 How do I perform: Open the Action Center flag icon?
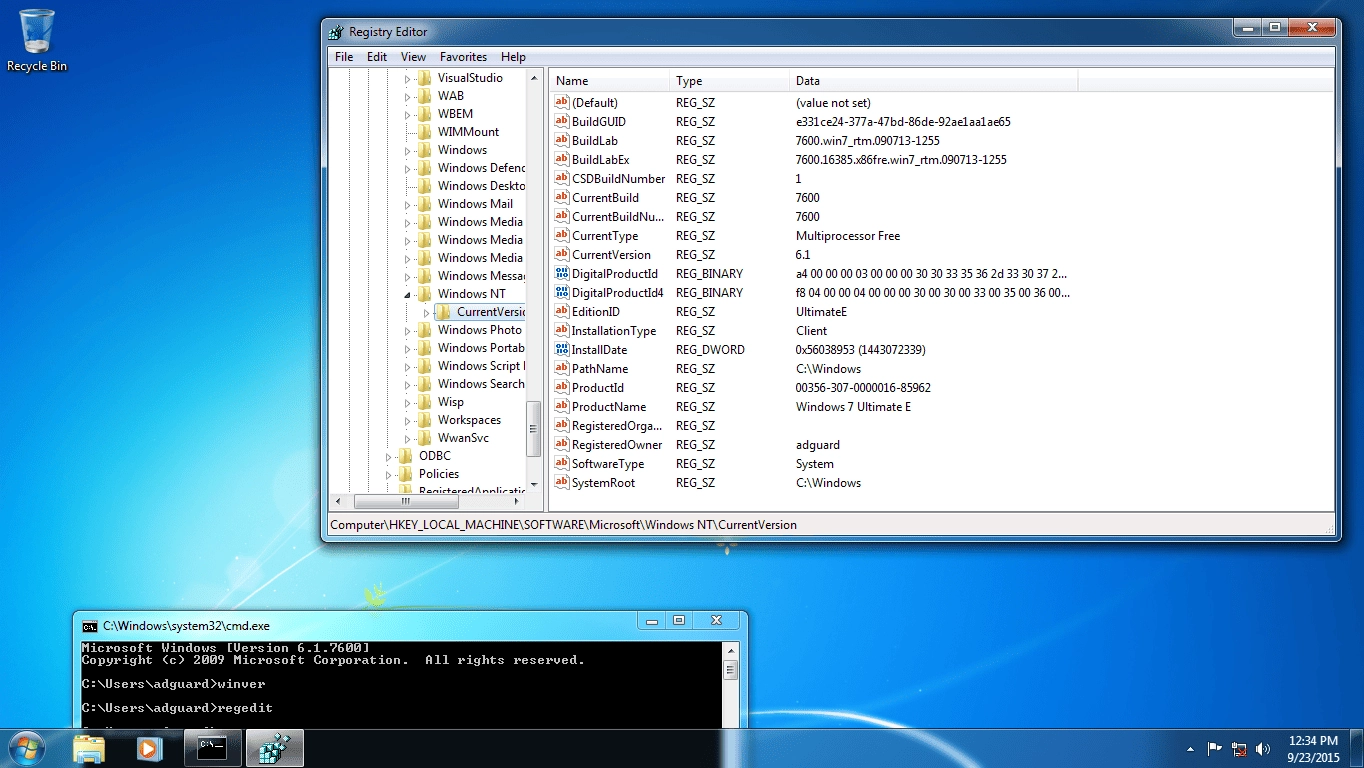[1215, 748]
